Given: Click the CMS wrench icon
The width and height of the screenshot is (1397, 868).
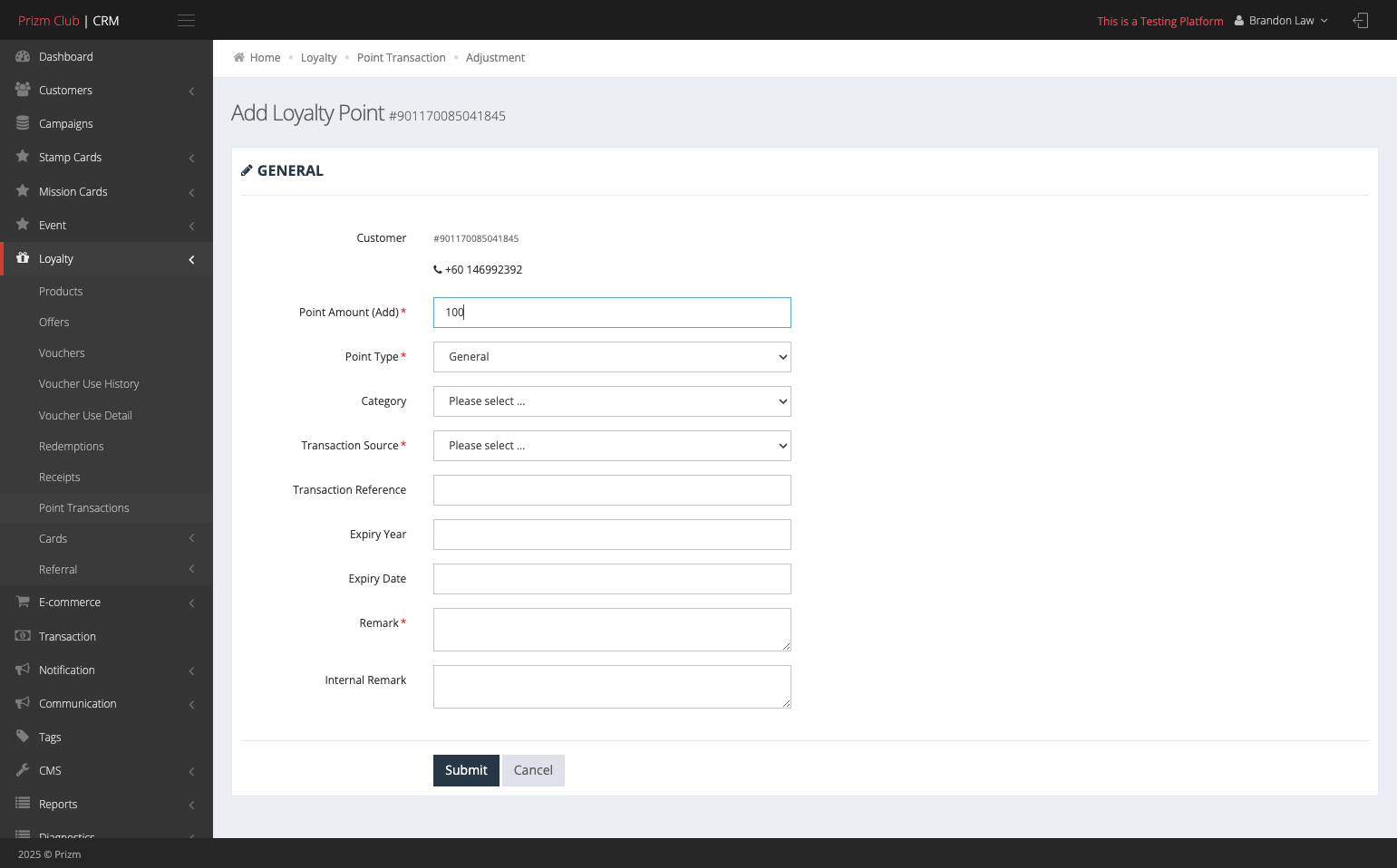Looking at the screenshot, I should [x=23, y=770].
